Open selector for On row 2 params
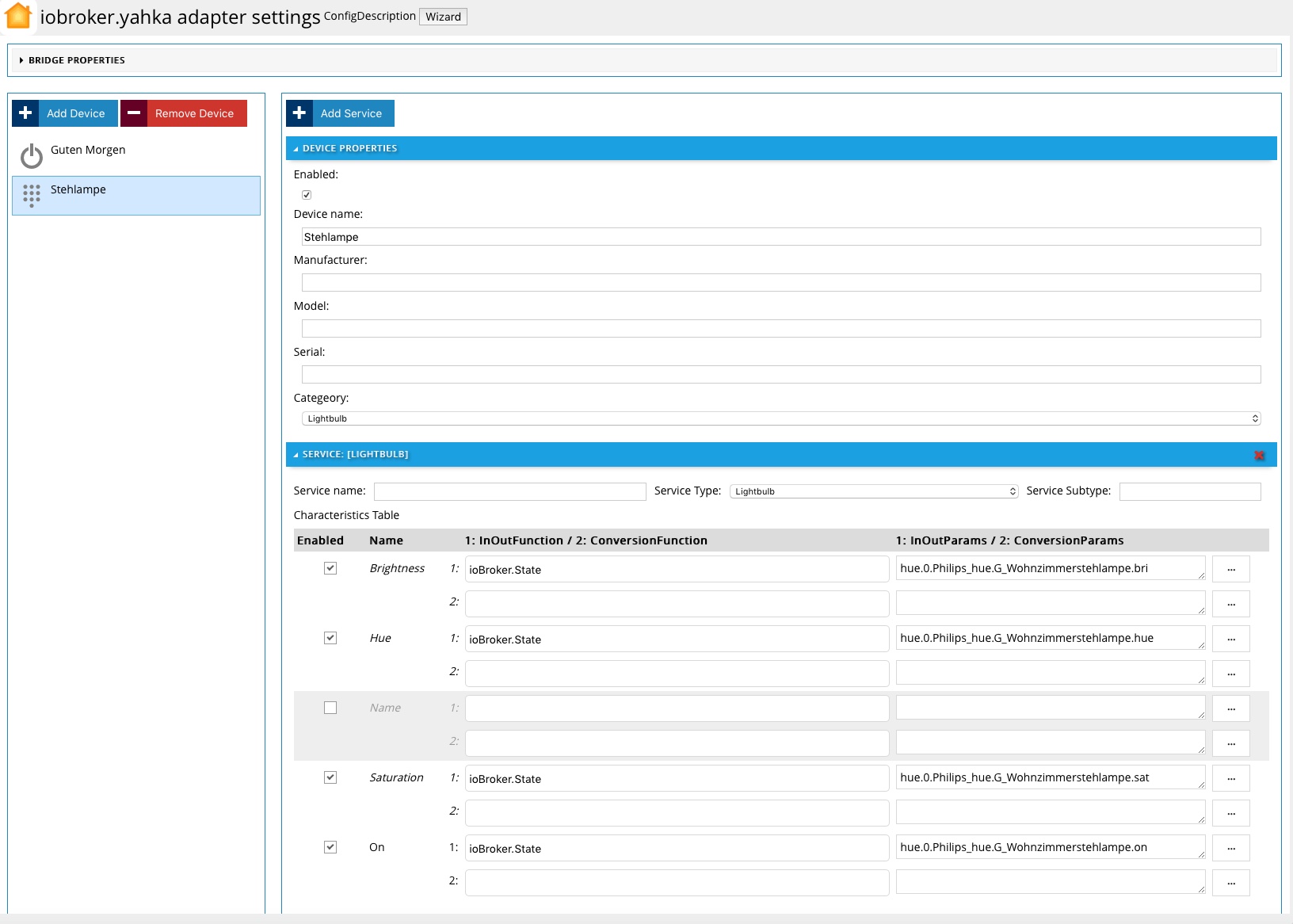Viewport: 1293px width, 924px height. point(1231,883)
